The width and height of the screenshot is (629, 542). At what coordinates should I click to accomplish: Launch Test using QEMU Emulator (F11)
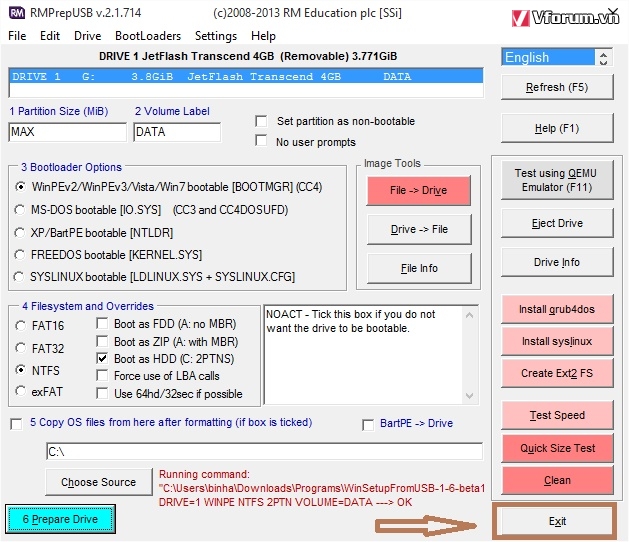557,180
